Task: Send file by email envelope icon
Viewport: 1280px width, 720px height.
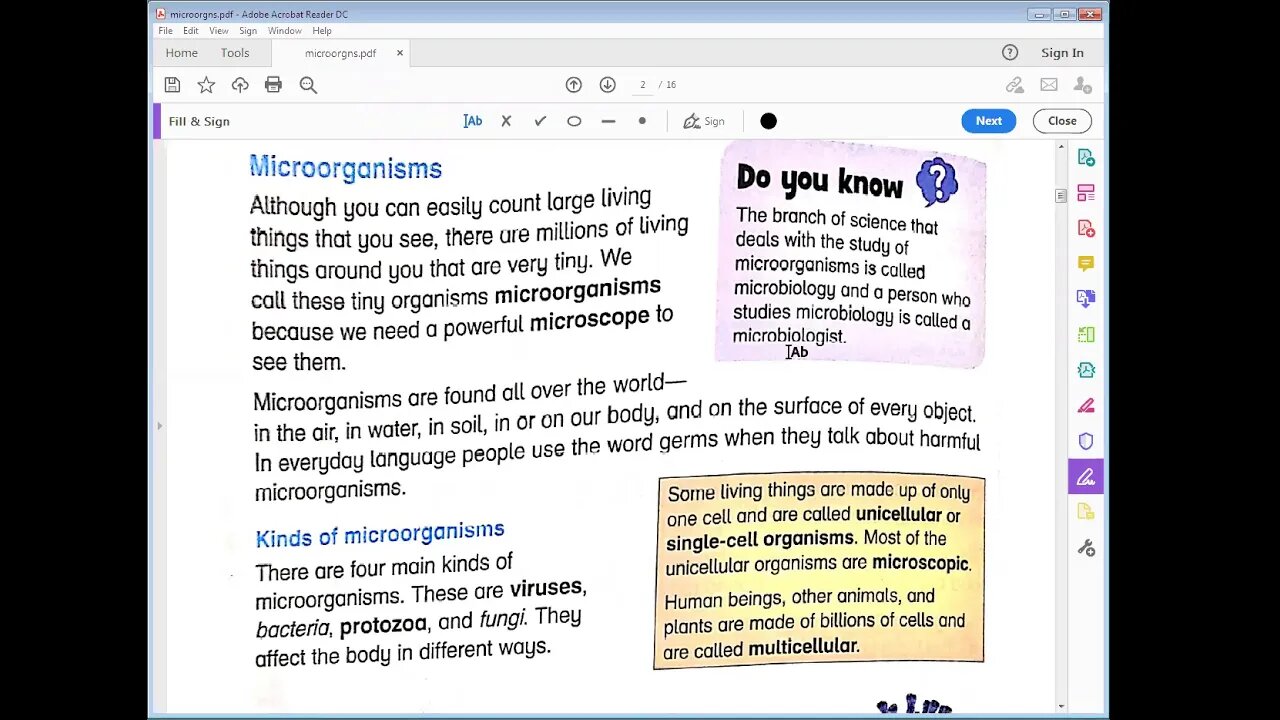Action: [x=1048, y=85]
